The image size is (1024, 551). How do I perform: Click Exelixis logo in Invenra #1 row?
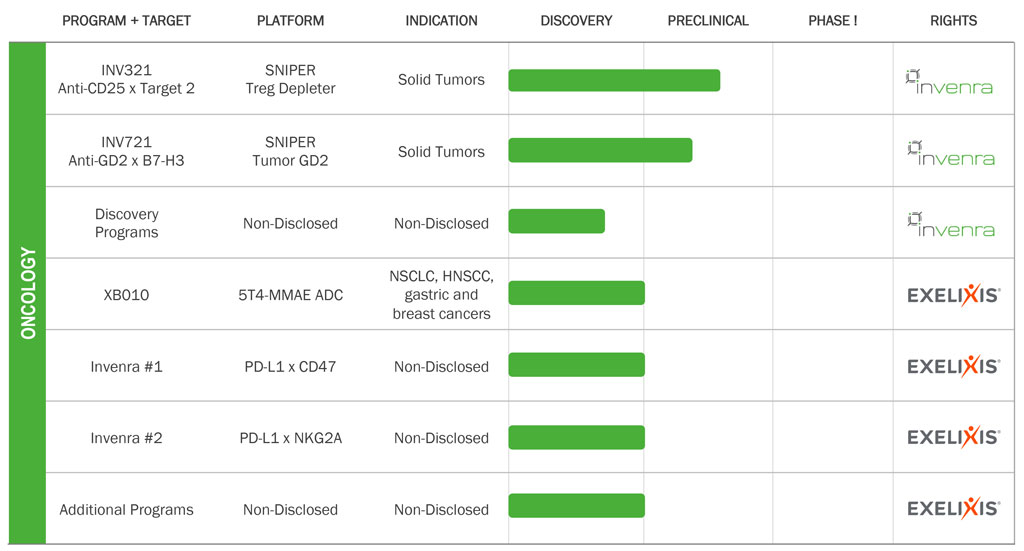(953, 366)
